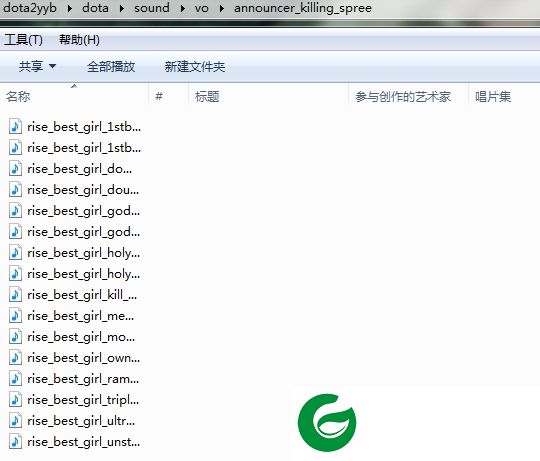Select the rise_best_girl_ultr audio file icon
This screenshot has height=461, width=540.
point(15,421)
